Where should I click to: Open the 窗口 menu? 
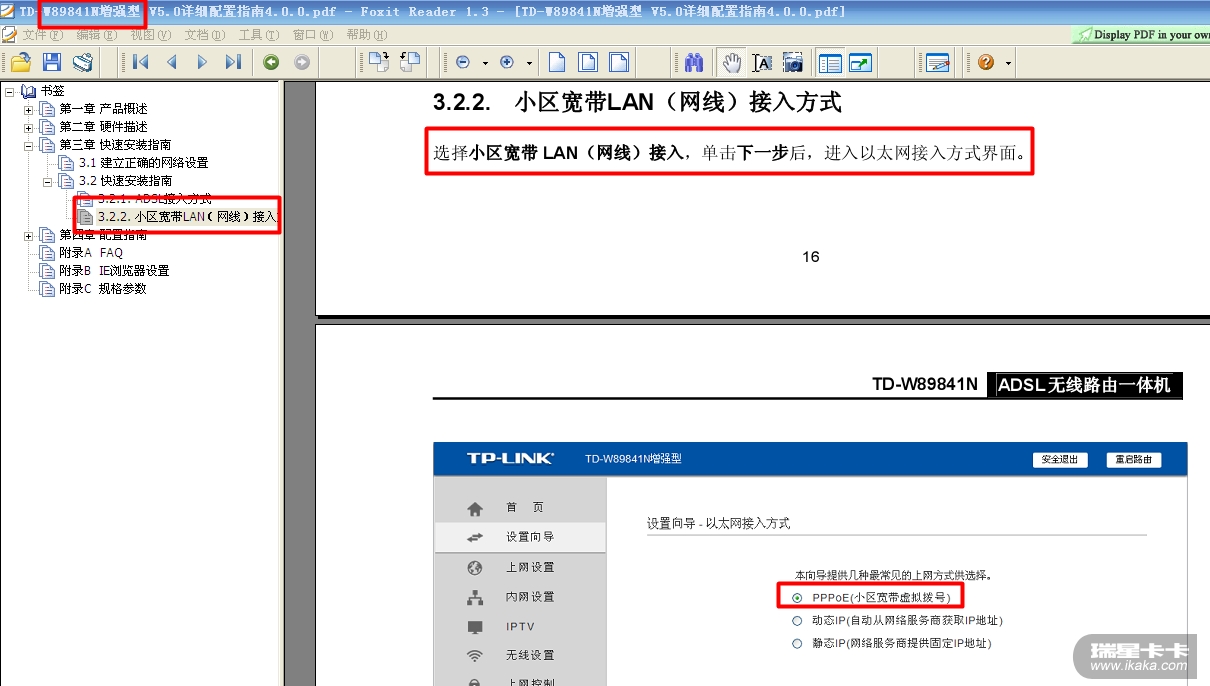click(x=312, y=35)
